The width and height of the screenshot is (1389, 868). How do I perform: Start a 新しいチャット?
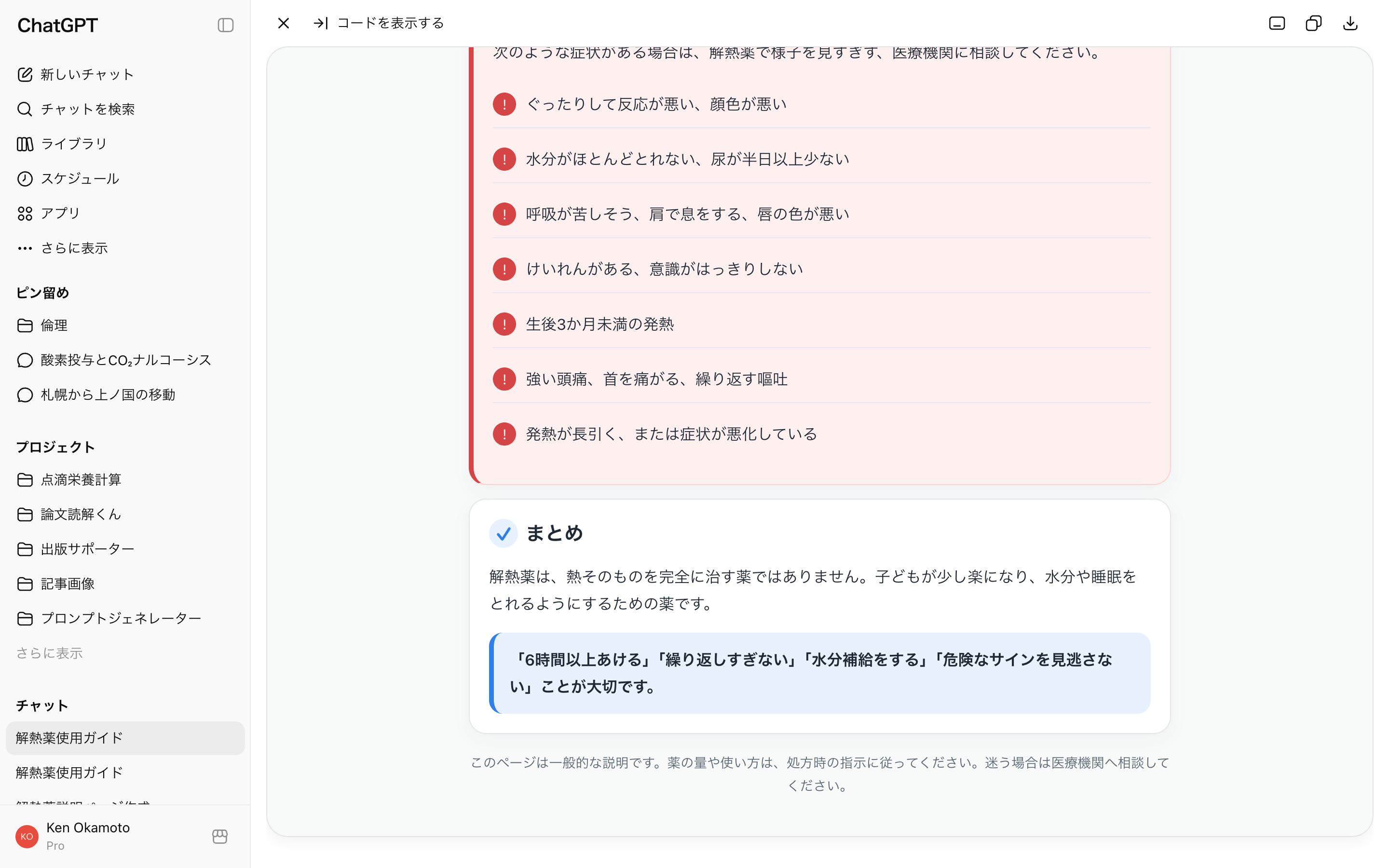(x=125, y=75)
